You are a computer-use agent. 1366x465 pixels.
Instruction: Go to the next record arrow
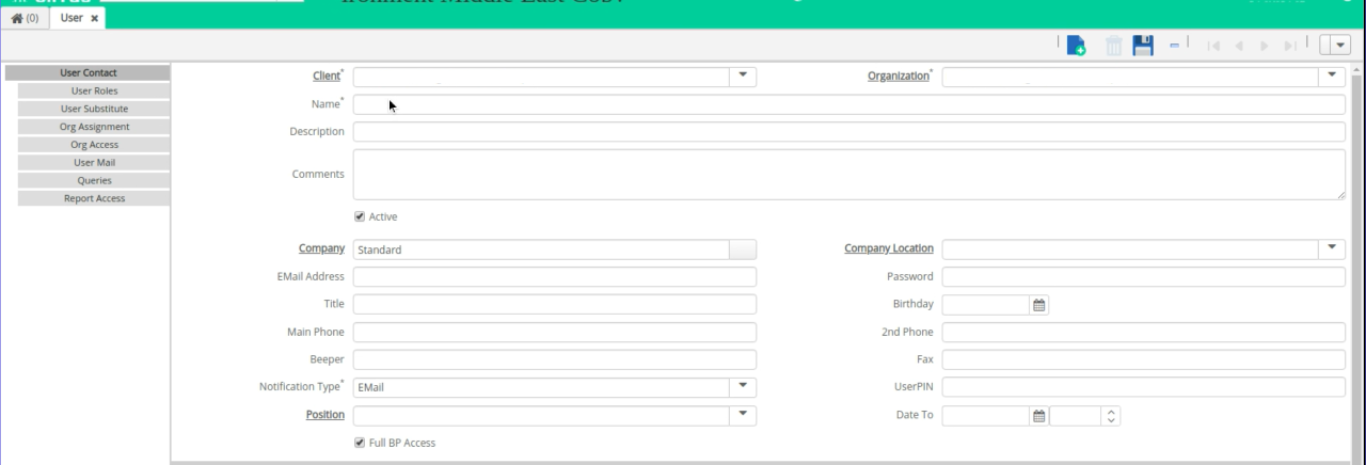[x=1265, y=46]
